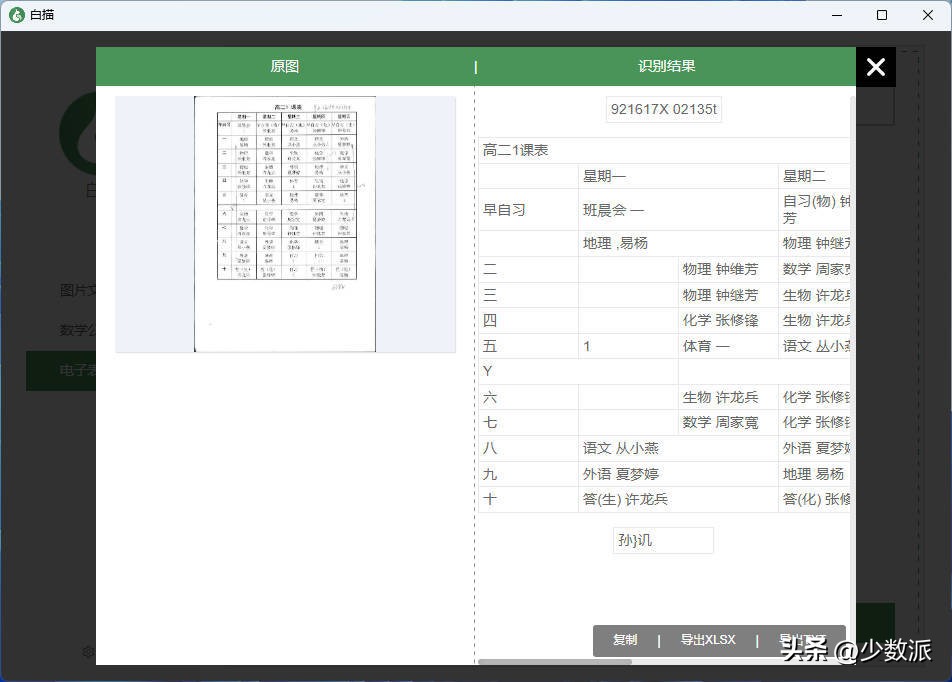Screen dimensions: 952x682
Task: Select the 班晨会 一 table cell
Action: pos(615,209)
